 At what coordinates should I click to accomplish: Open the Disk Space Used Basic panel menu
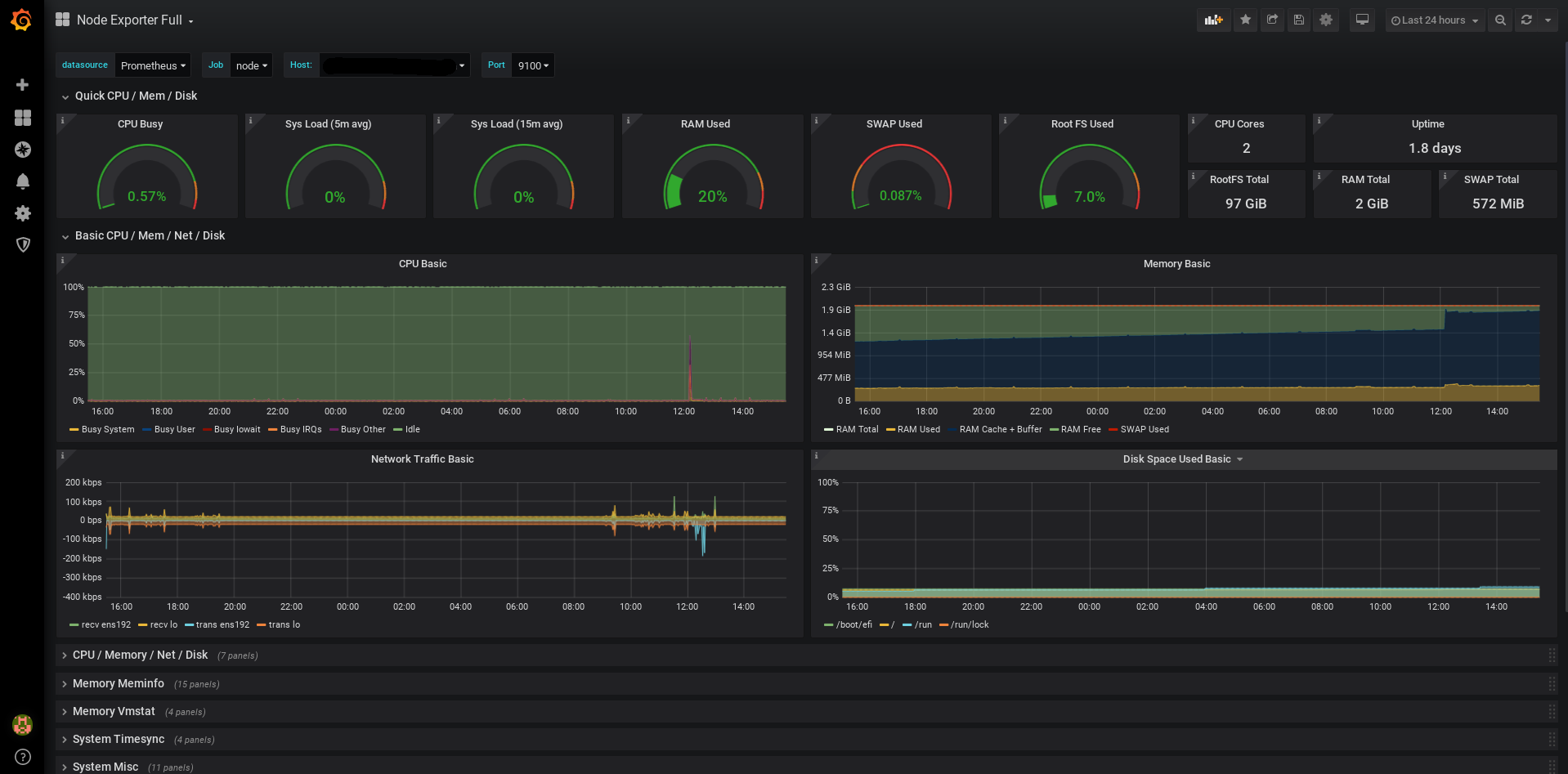point(1182,459)
